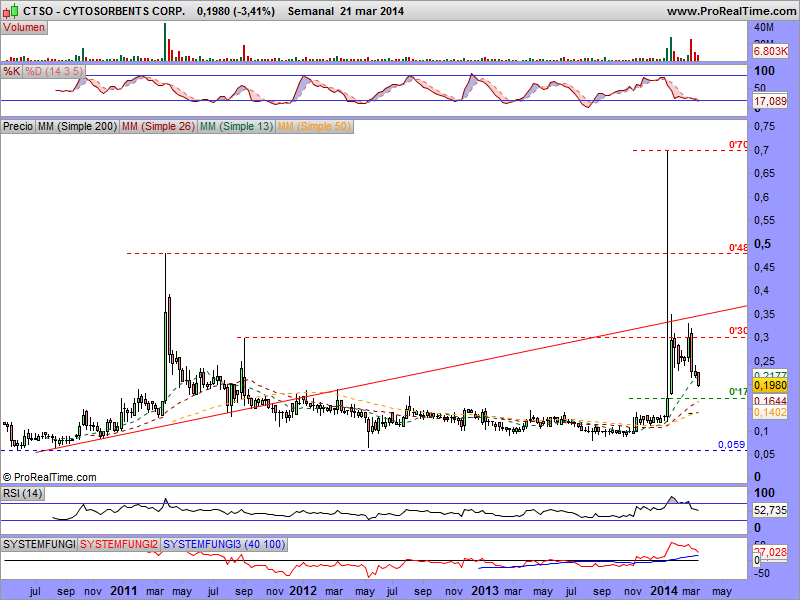The height and width of the screenshot is (600, 800).
Task: Select the Volumen indicator label
Action: [24, 28]
